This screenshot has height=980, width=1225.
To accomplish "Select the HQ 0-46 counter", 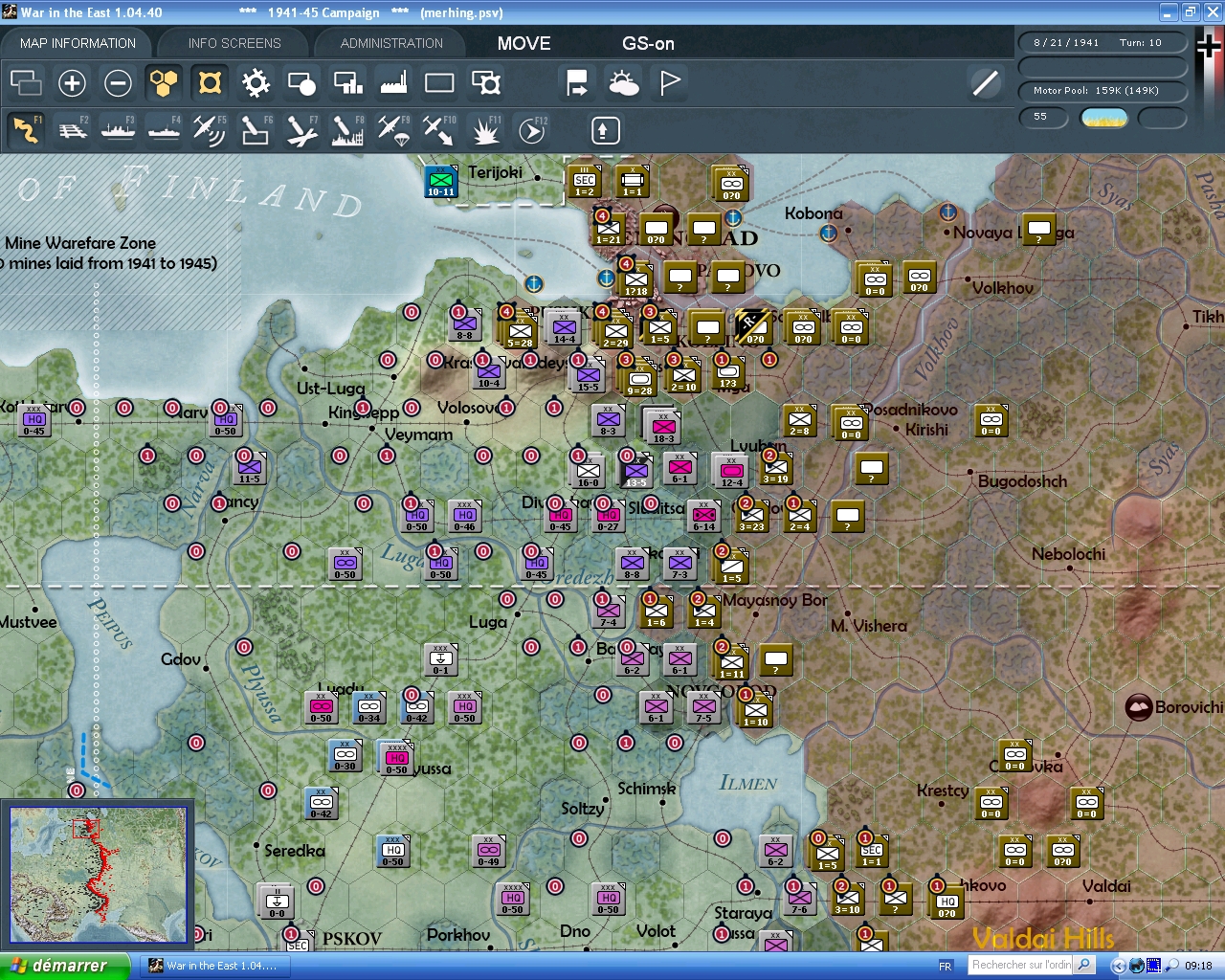I will (x=465, y=515).
